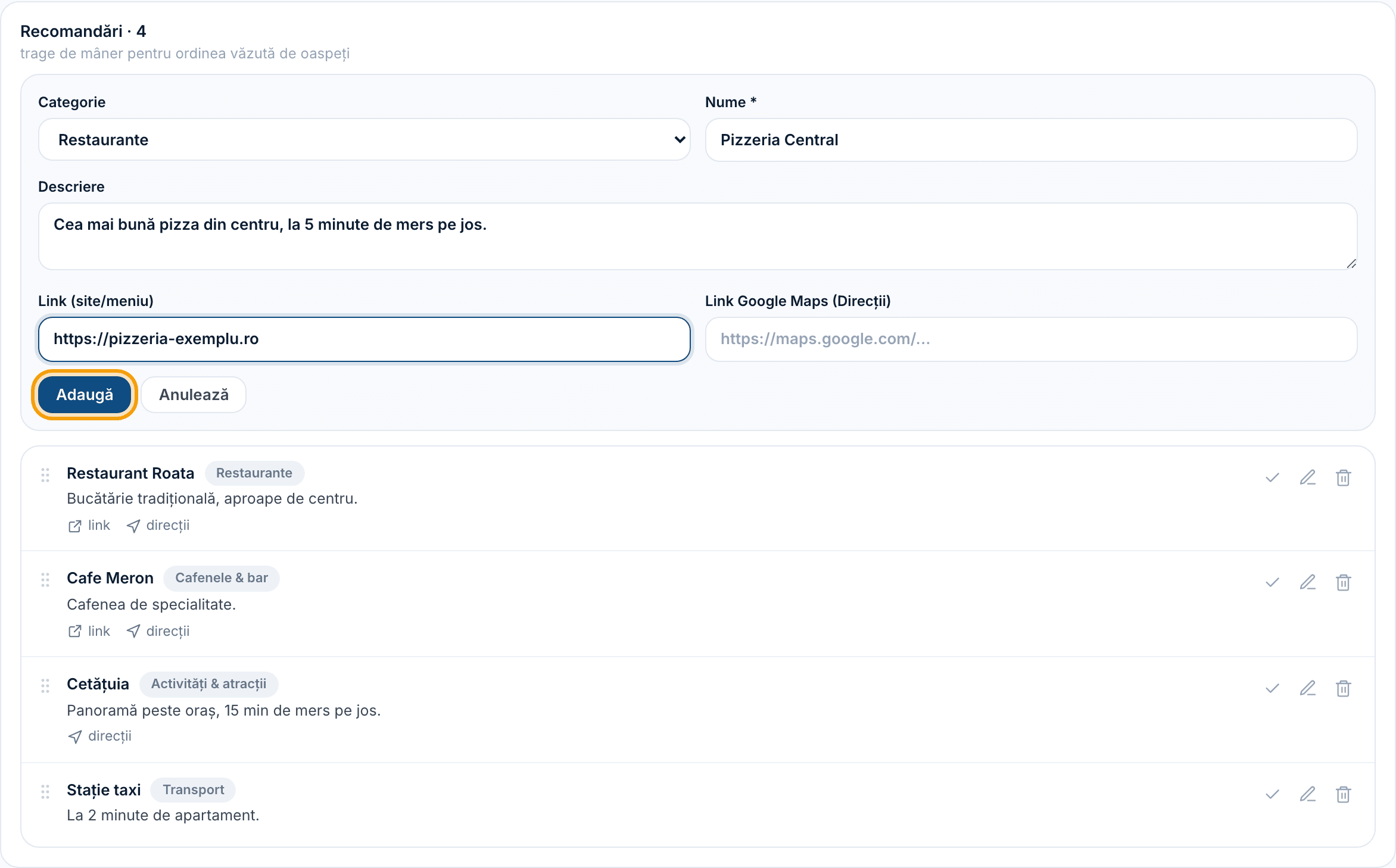Screen dimensions: 1396x868
Task: Edit the Stație taxi entry
Action: pos(1308,794)
